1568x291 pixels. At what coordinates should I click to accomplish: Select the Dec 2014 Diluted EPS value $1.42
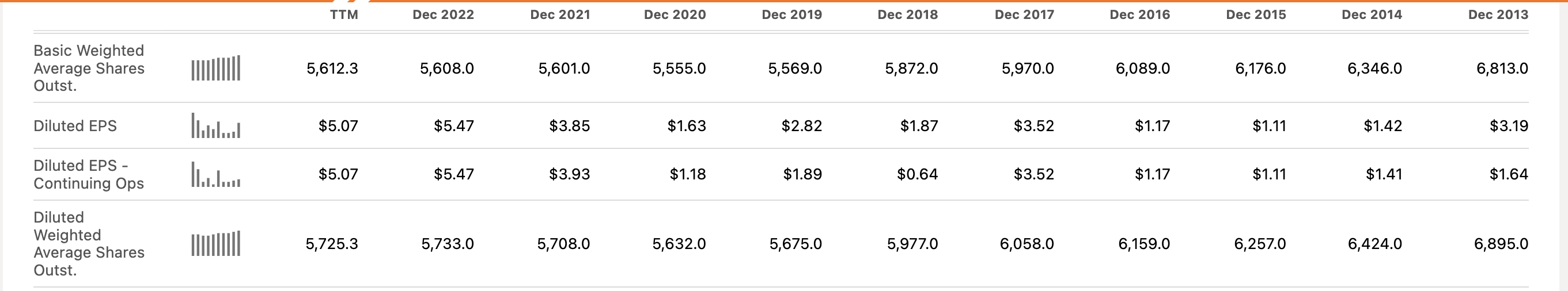[x=1383, y=126]
